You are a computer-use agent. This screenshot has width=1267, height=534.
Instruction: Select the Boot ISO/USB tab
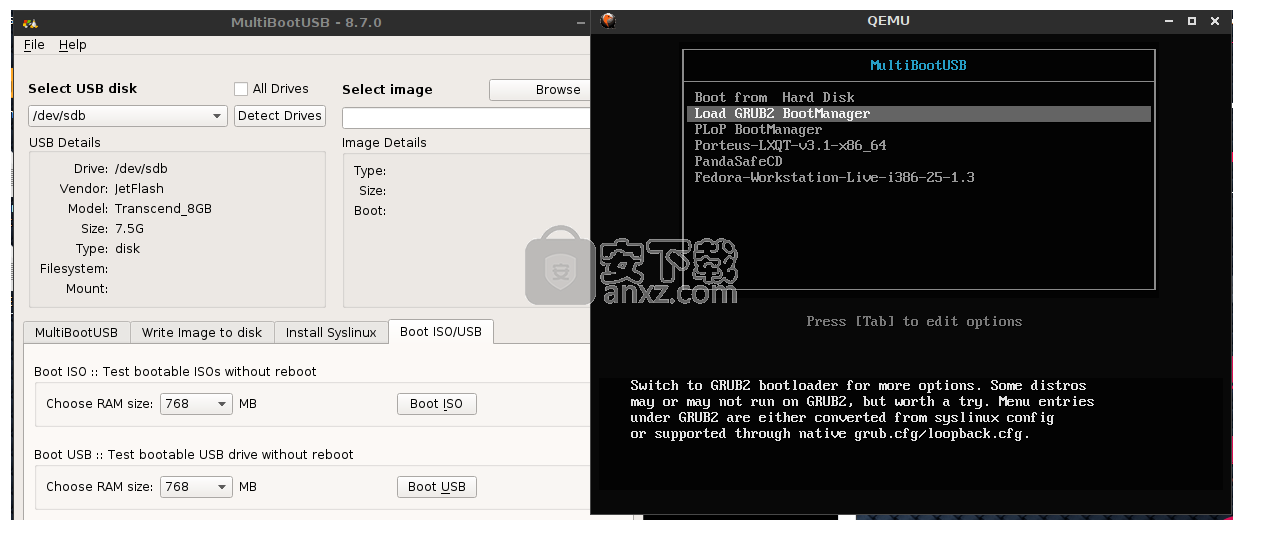[440, 331]
